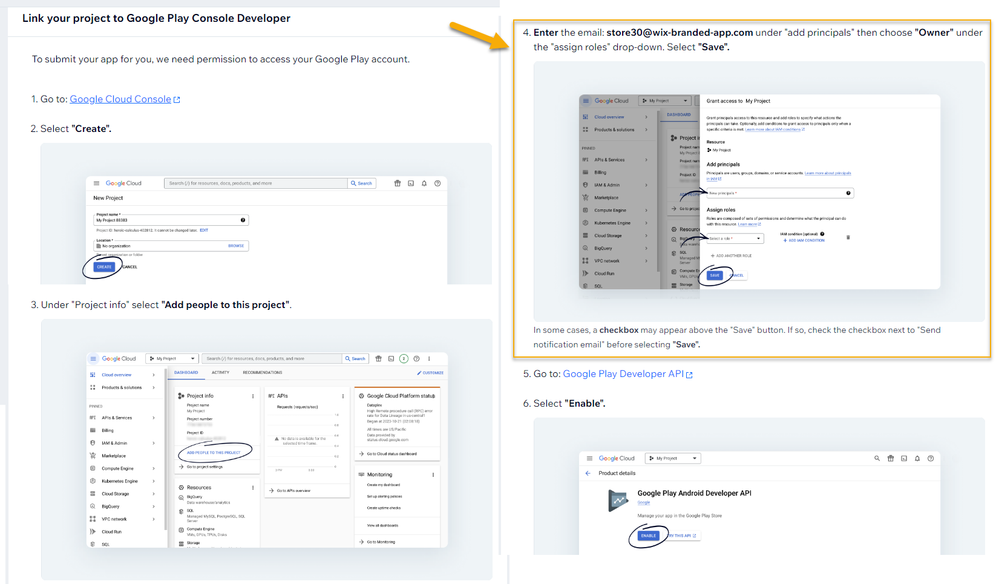Click CUSTOMIZE pencil link in dashboard image
Viewport: 999px width, 584px height.
(x=430, y=373)
